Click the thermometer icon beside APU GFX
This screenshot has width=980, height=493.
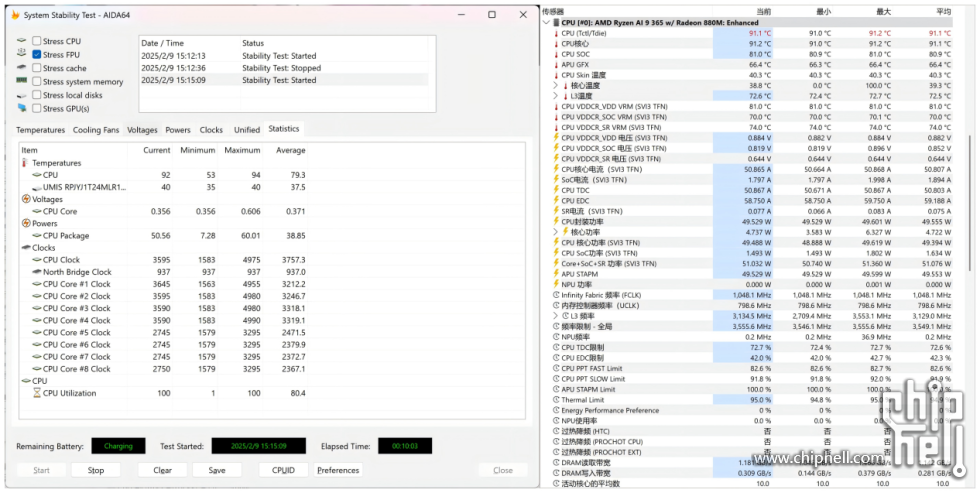[x=556, y=64]
